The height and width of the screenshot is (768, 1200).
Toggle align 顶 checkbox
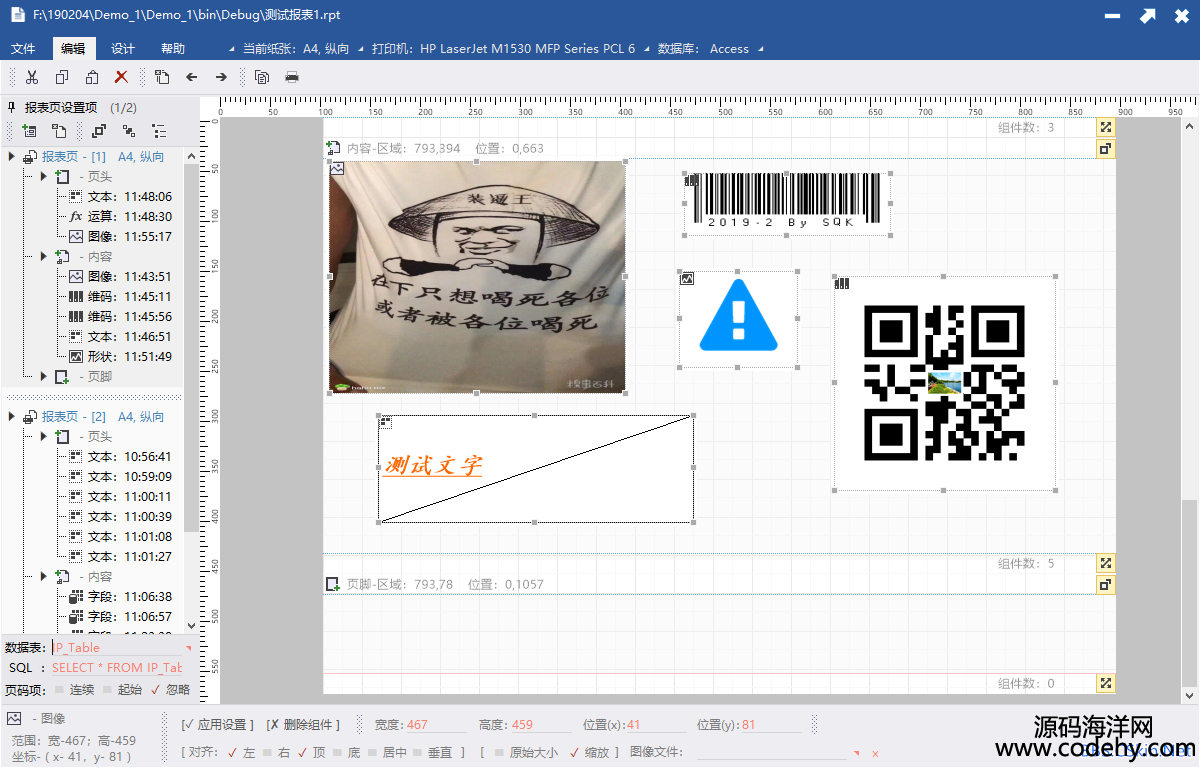coord(311,753)
